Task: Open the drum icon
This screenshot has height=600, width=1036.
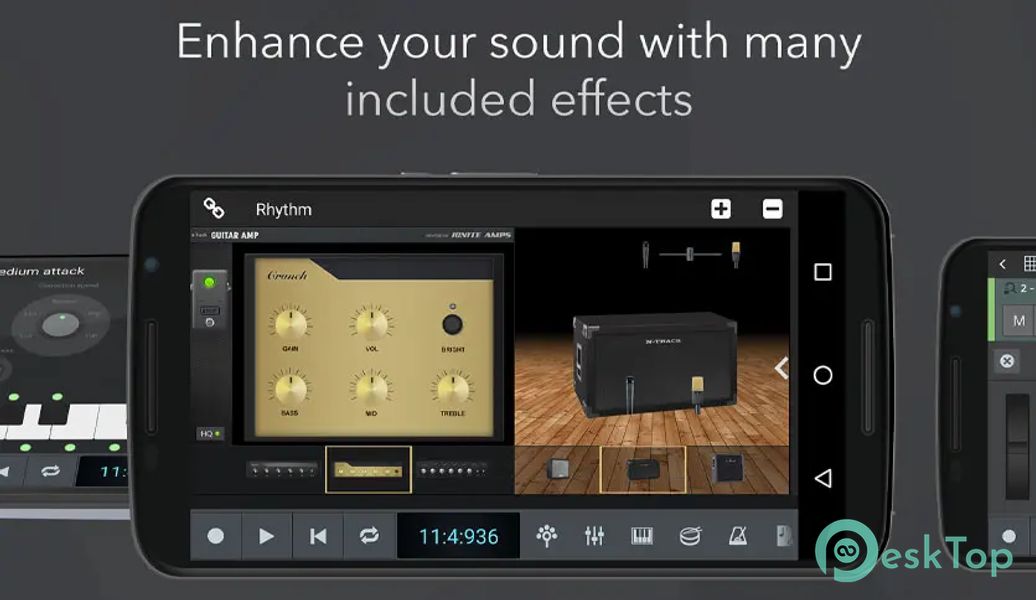Action: (x=690, y=536)
